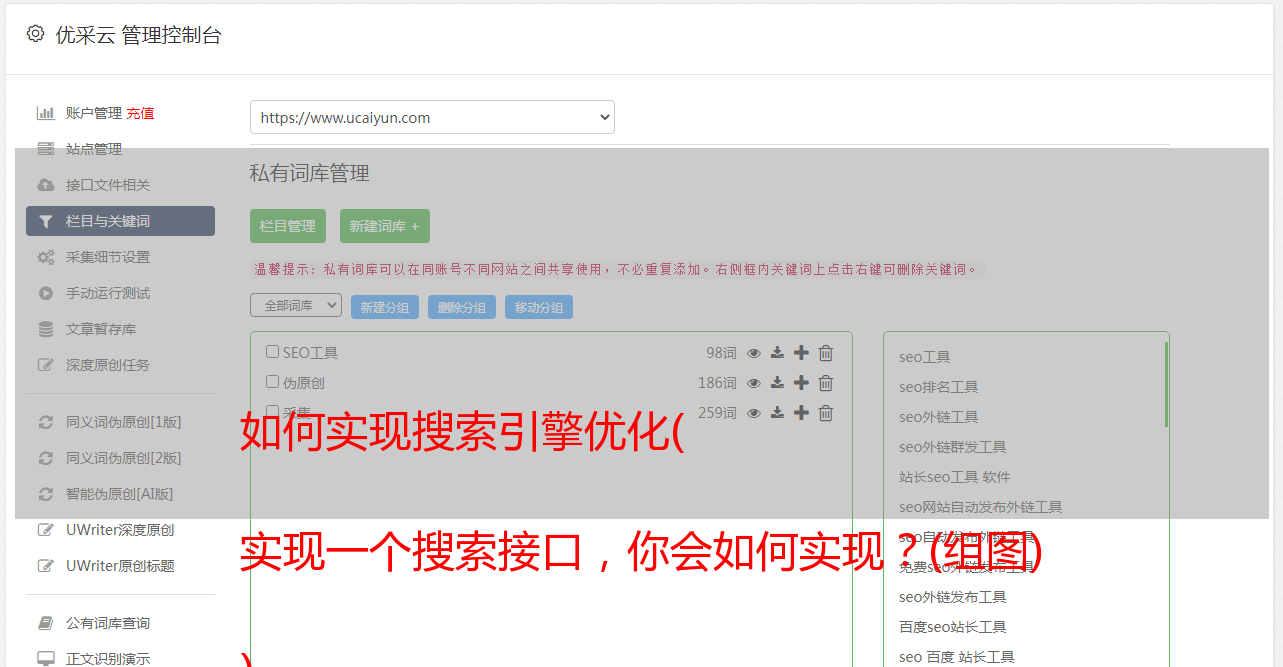Download the 伪原创 word library
The width and height of the screenshot is (1283, 667).
pos(777,383)
